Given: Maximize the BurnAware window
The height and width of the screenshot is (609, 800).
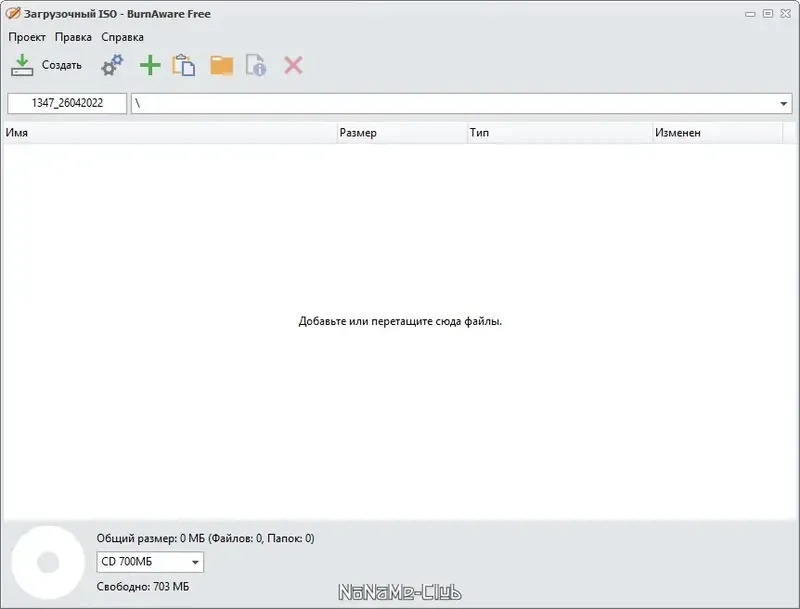Looking at the screenshot, I should click(768, 14).
